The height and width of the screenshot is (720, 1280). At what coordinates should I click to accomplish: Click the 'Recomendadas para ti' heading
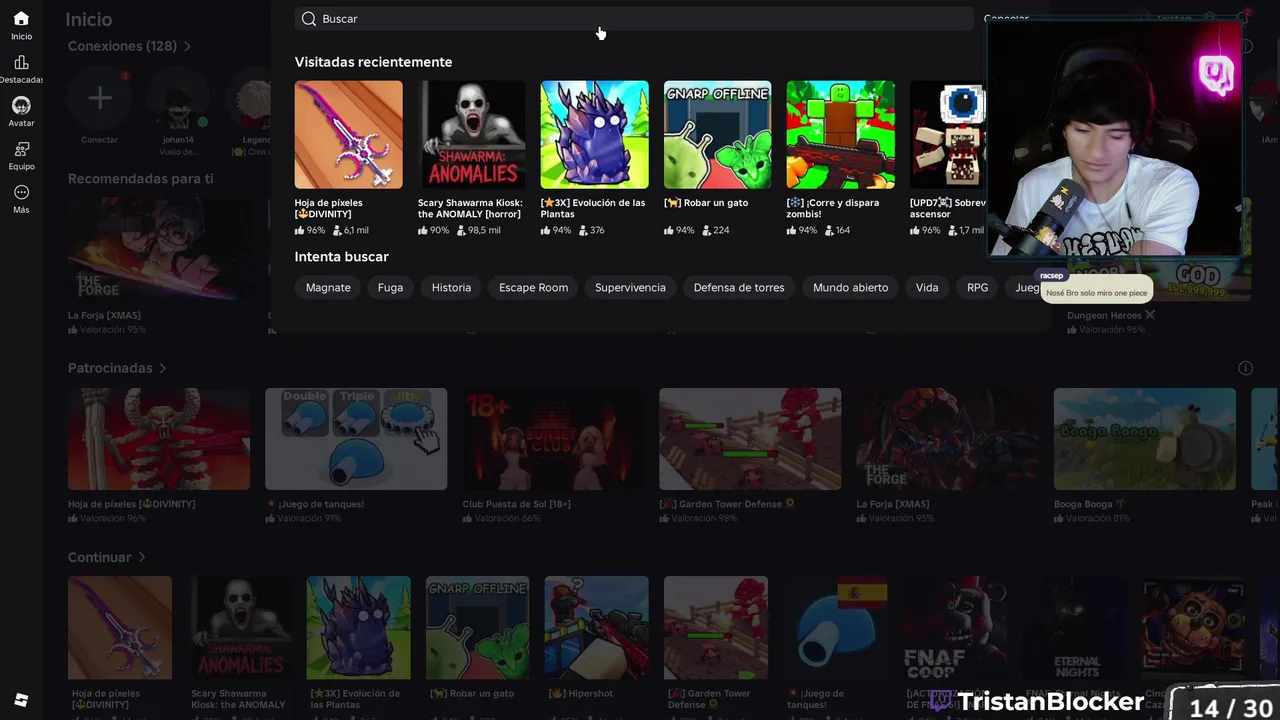(140, 179)
